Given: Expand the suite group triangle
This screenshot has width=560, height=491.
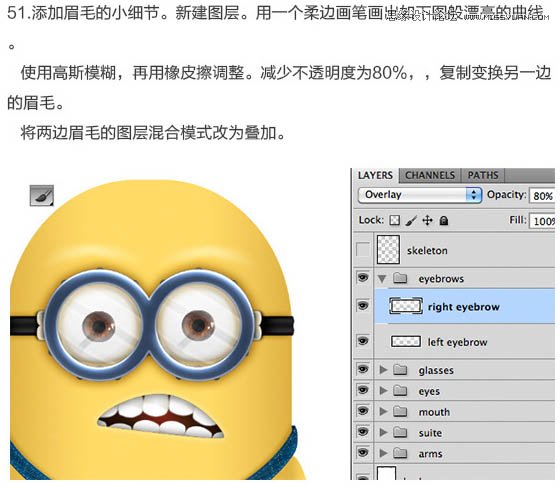Looking at the screenshot, I should pos(383,432).
